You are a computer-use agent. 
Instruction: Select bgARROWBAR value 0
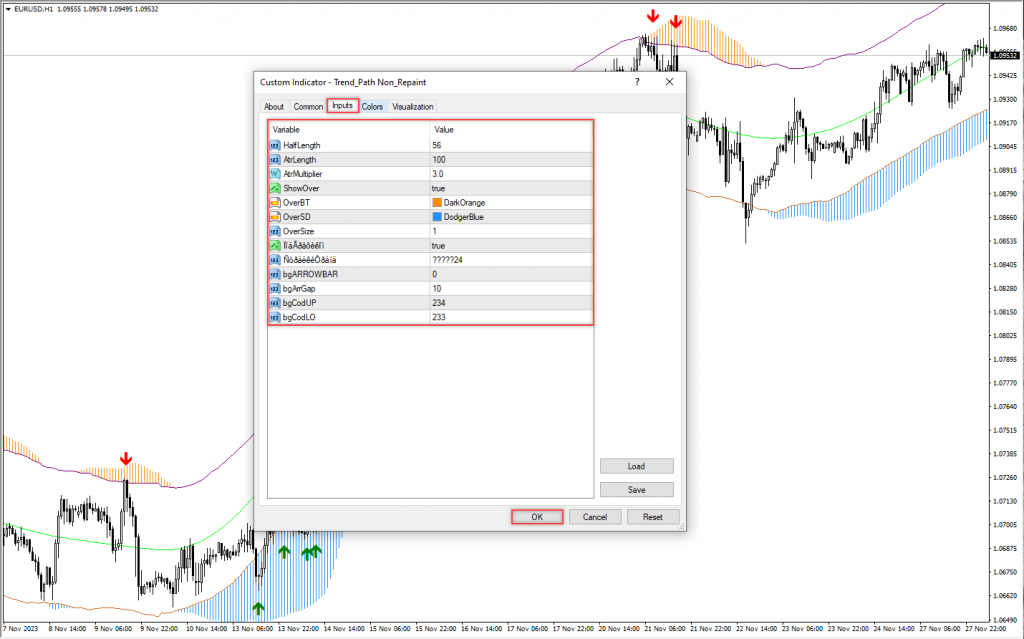pos(511,274)
